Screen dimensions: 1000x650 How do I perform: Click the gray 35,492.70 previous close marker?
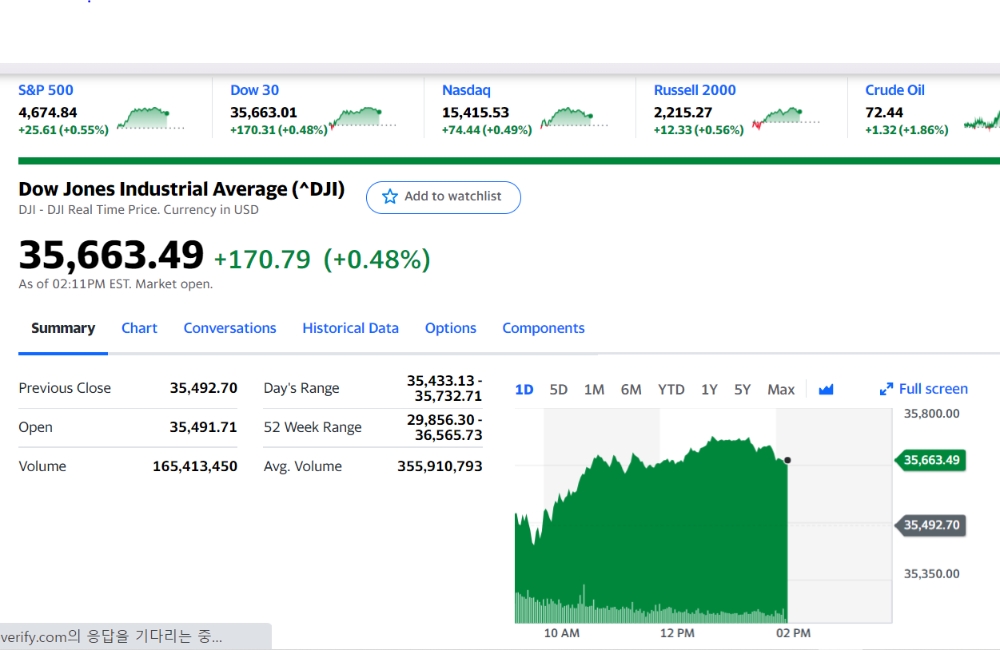click(930, 525)
